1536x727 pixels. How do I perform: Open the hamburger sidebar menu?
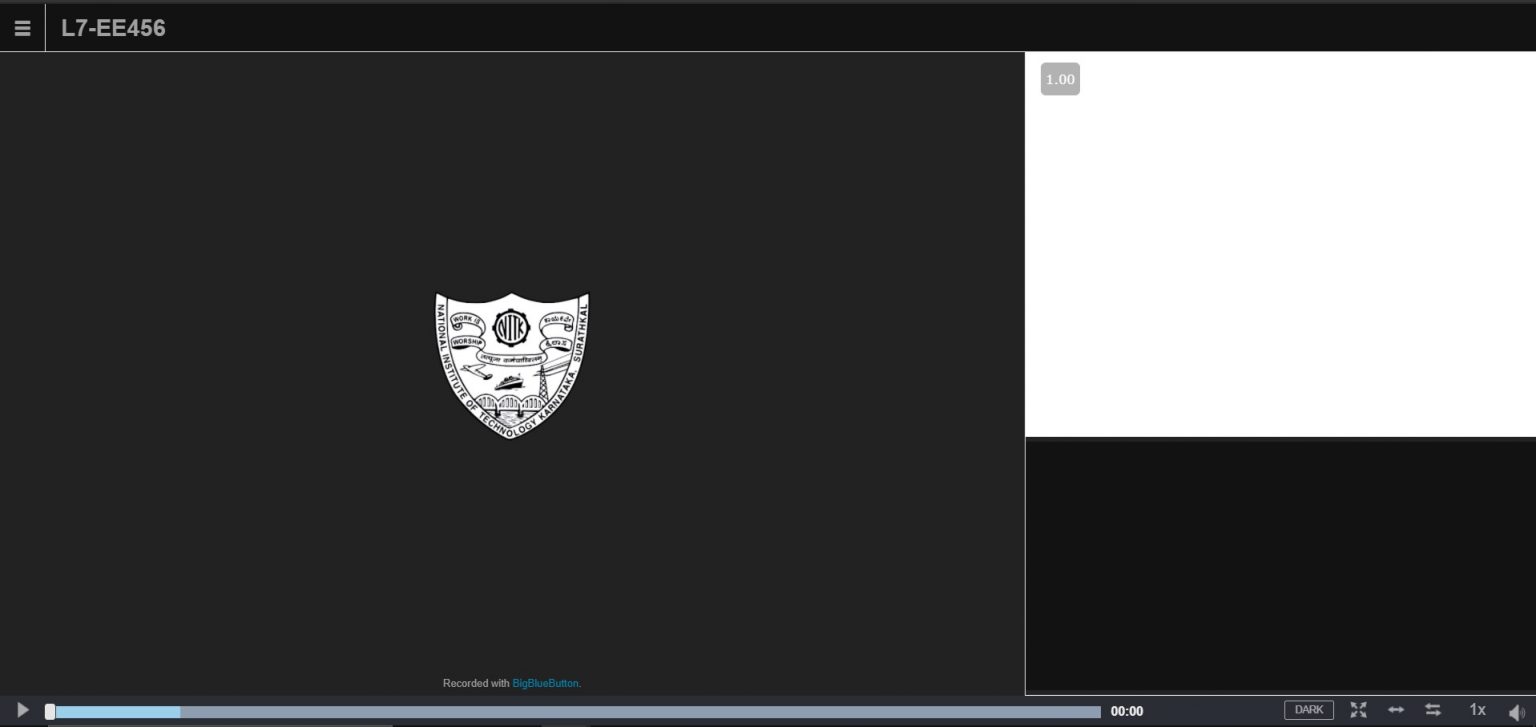[x=22, y=28]
